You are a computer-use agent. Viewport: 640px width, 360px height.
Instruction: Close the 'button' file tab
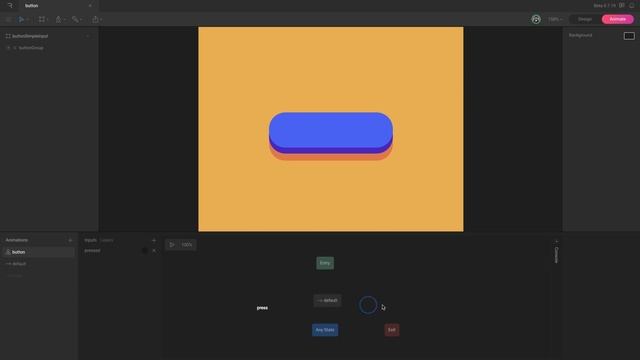(90, 6)
